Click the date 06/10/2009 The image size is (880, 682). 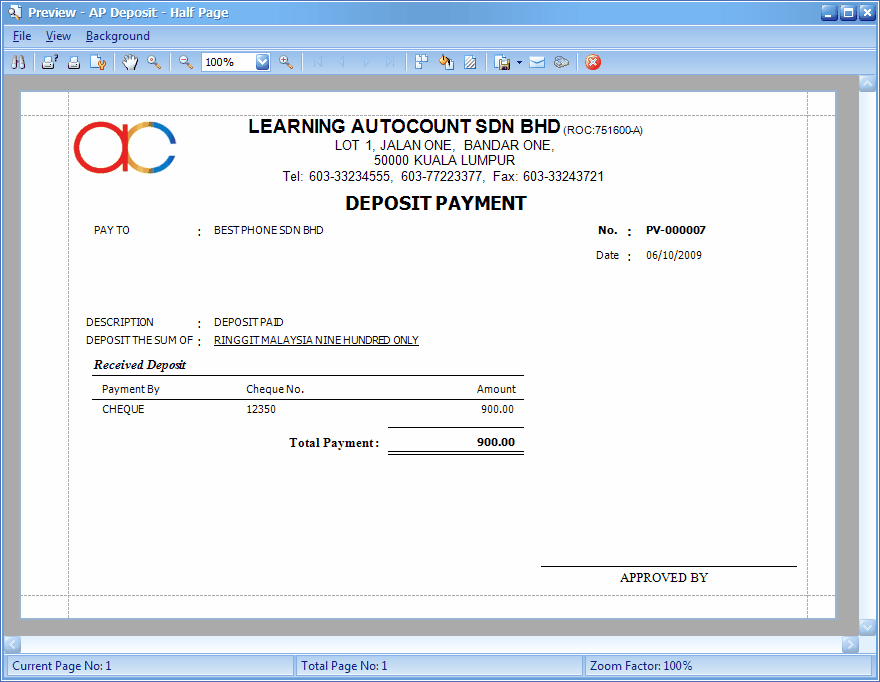point(673,255)
